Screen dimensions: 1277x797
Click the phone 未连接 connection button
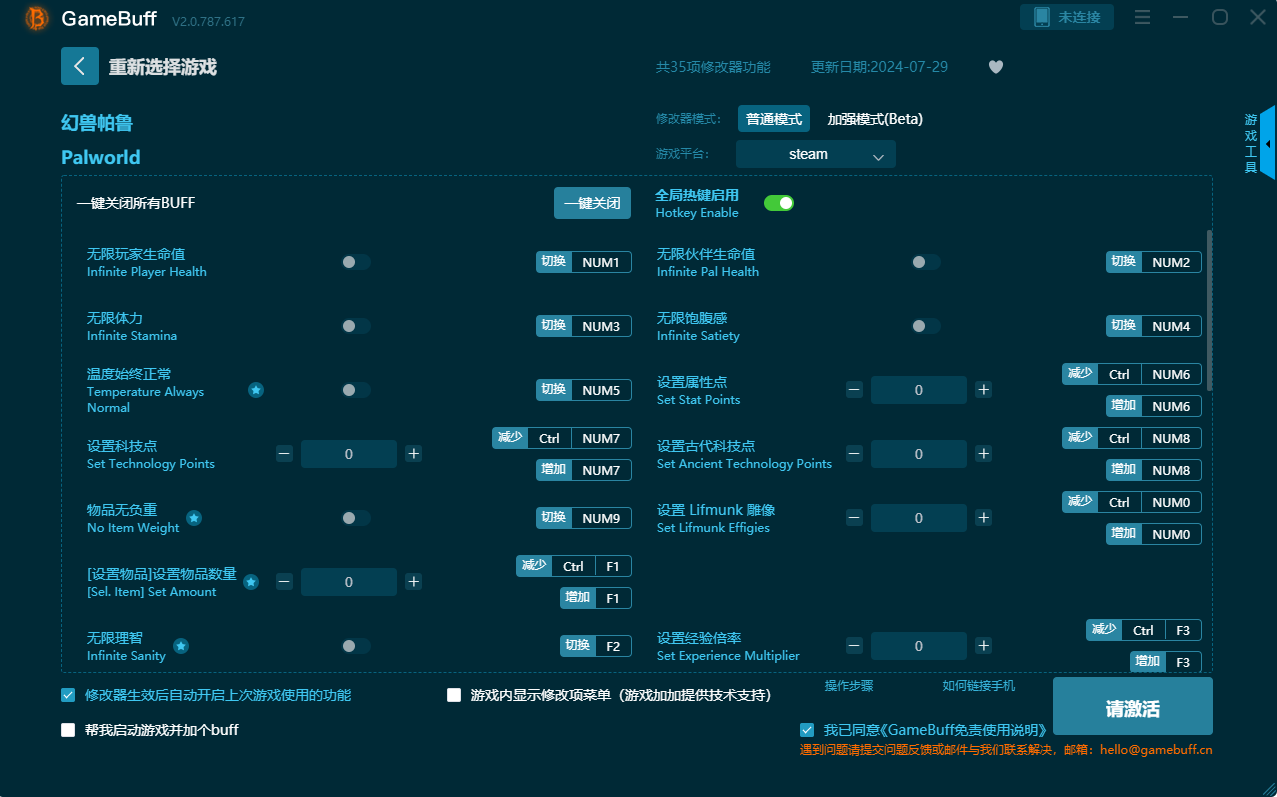[x=1066, y=17]
